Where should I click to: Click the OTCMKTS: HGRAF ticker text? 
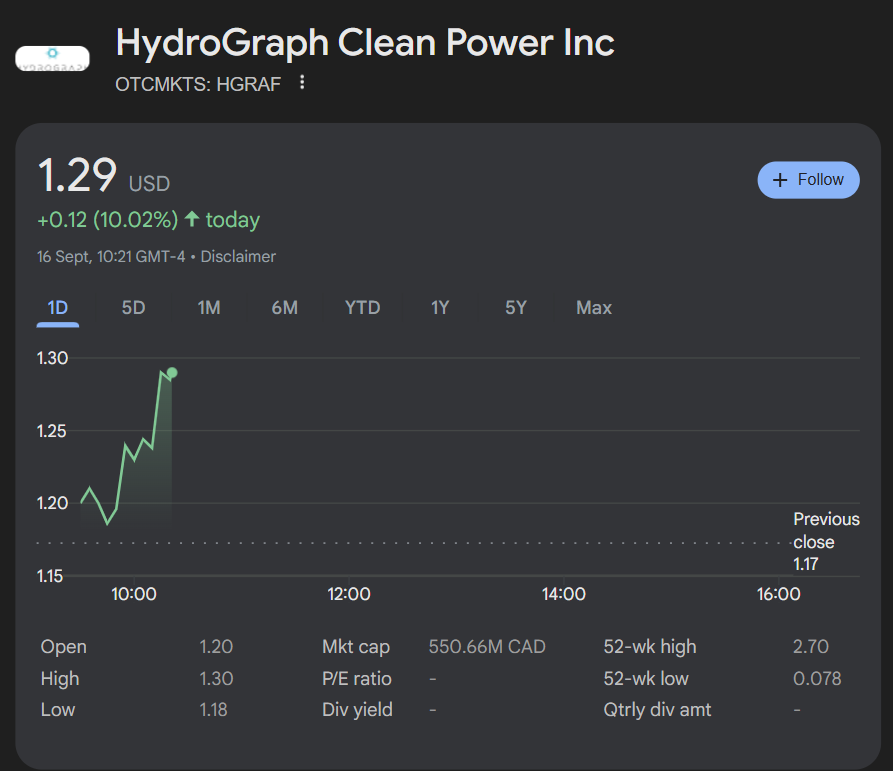[198, 84]
